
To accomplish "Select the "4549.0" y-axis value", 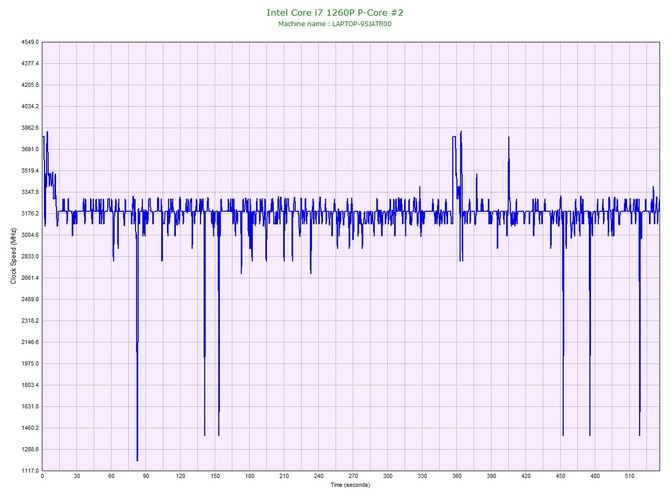I will coord(30,42).
